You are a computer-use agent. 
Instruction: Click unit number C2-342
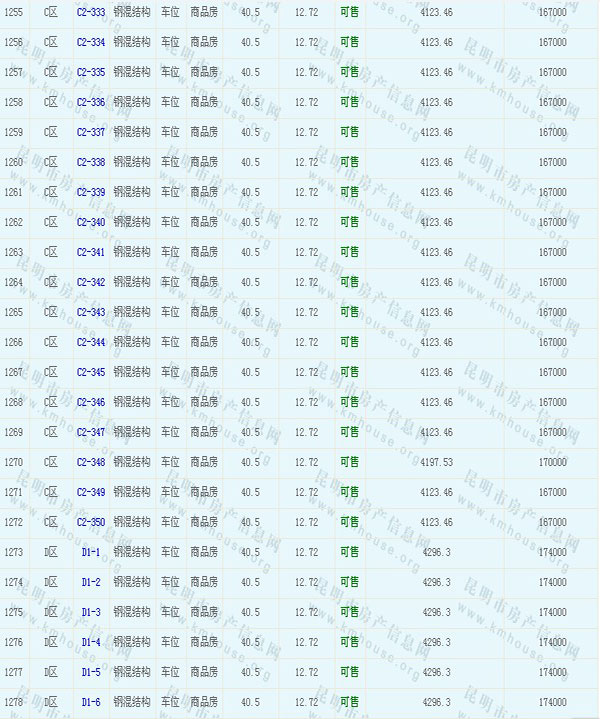(90, 282)
